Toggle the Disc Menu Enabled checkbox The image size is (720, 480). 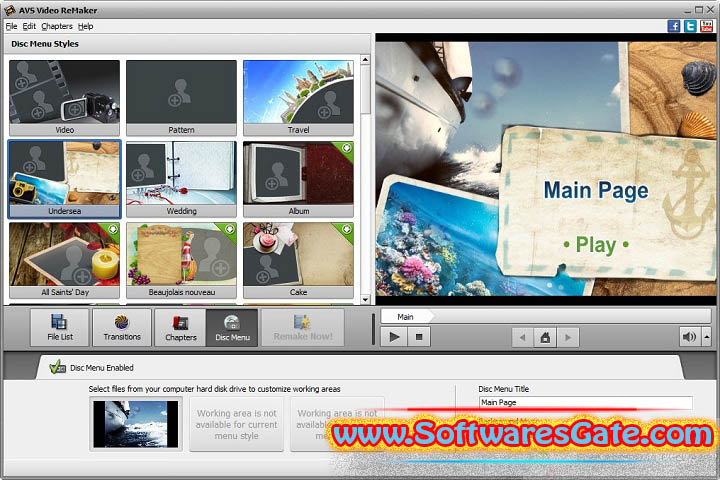[58, 367]
